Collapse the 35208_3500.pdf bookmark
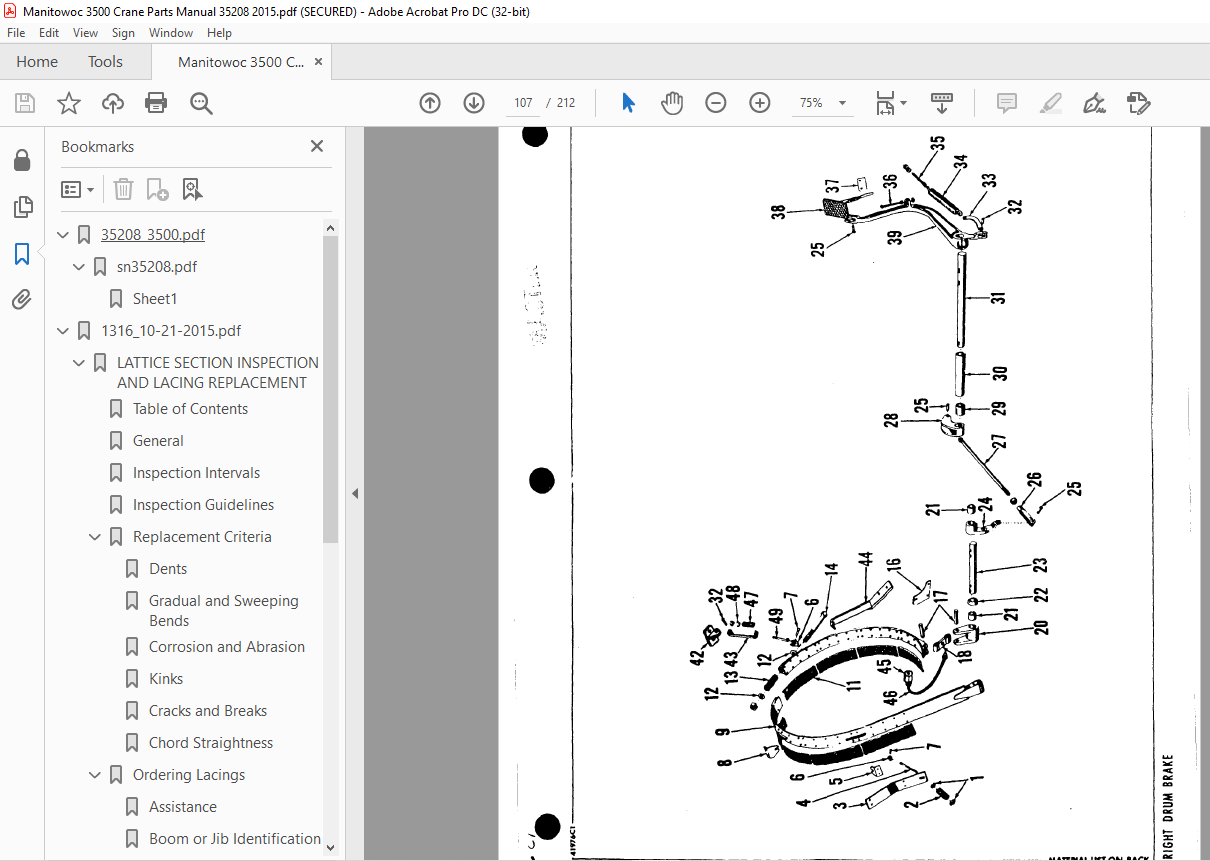 64,235
